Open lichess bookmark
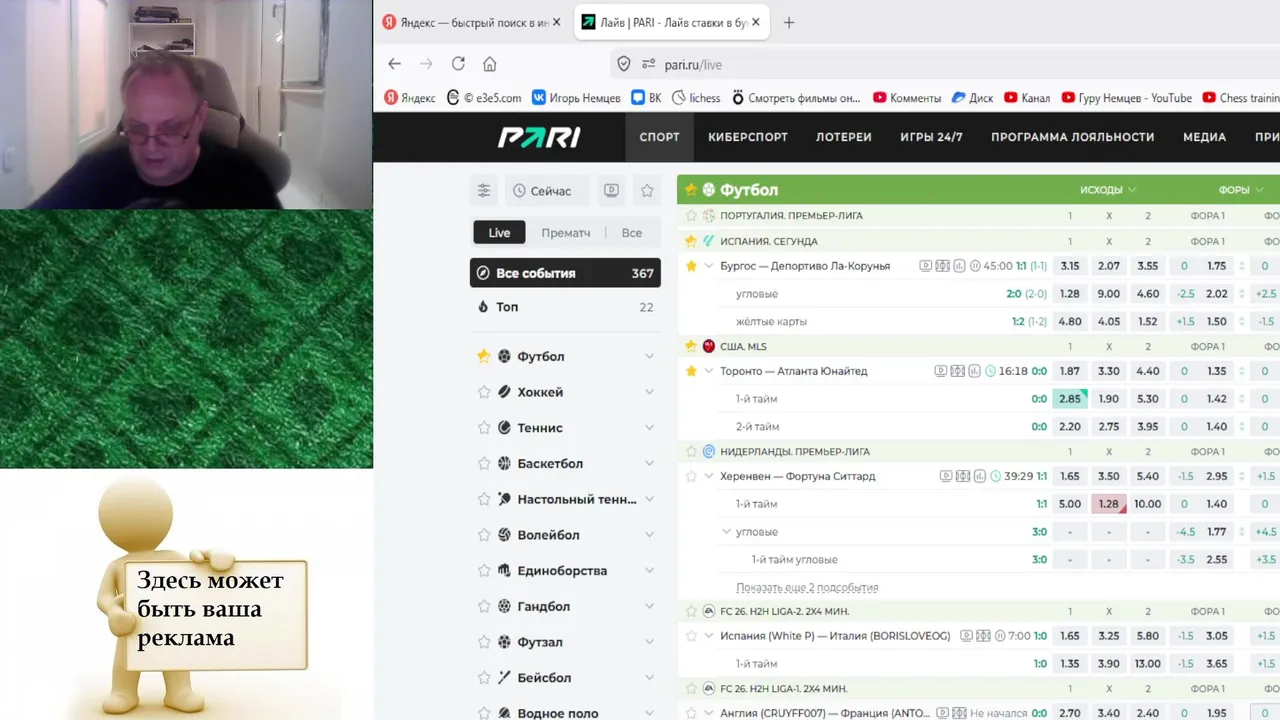 click(x=696, y=98)
